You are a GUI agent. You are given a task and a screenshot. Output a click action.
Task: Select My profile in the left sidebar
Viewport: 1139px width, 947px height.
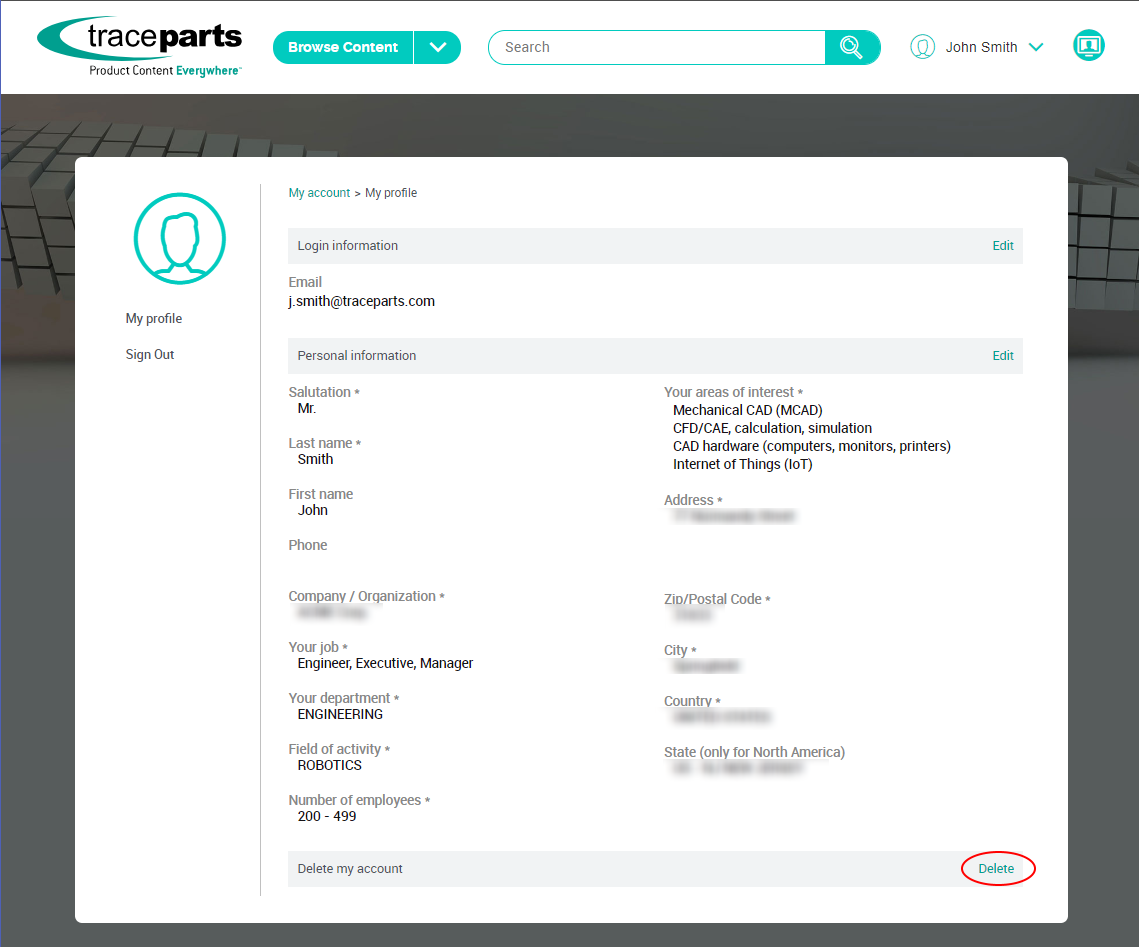[x=154, y=319]
